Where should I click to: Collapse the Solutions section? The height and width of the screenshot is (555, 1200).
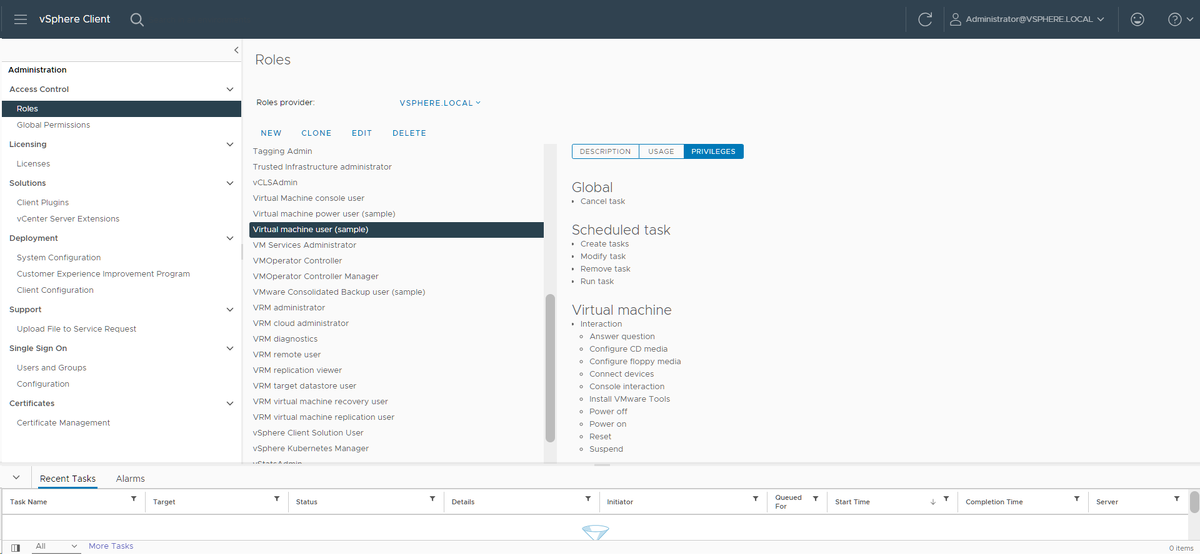[231, 183]
